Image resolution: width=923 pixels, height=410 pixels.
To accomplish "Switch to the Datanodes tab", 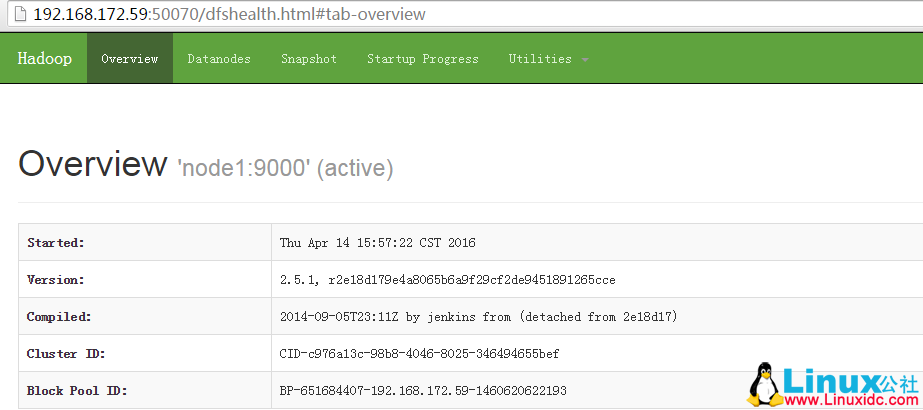I will click(219, 59).
